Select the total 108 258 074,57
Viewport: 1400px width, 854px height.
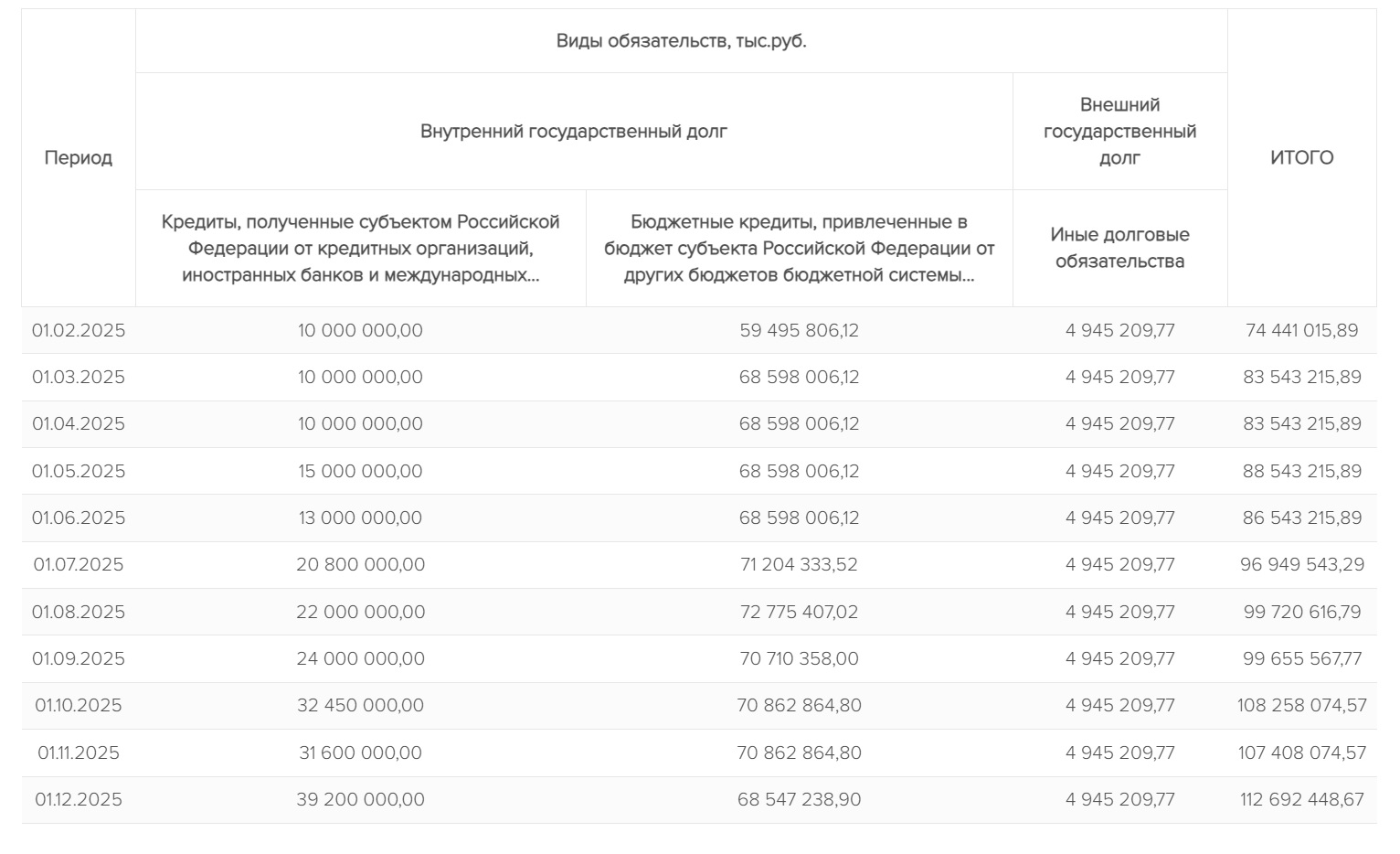coord(1301,705)
